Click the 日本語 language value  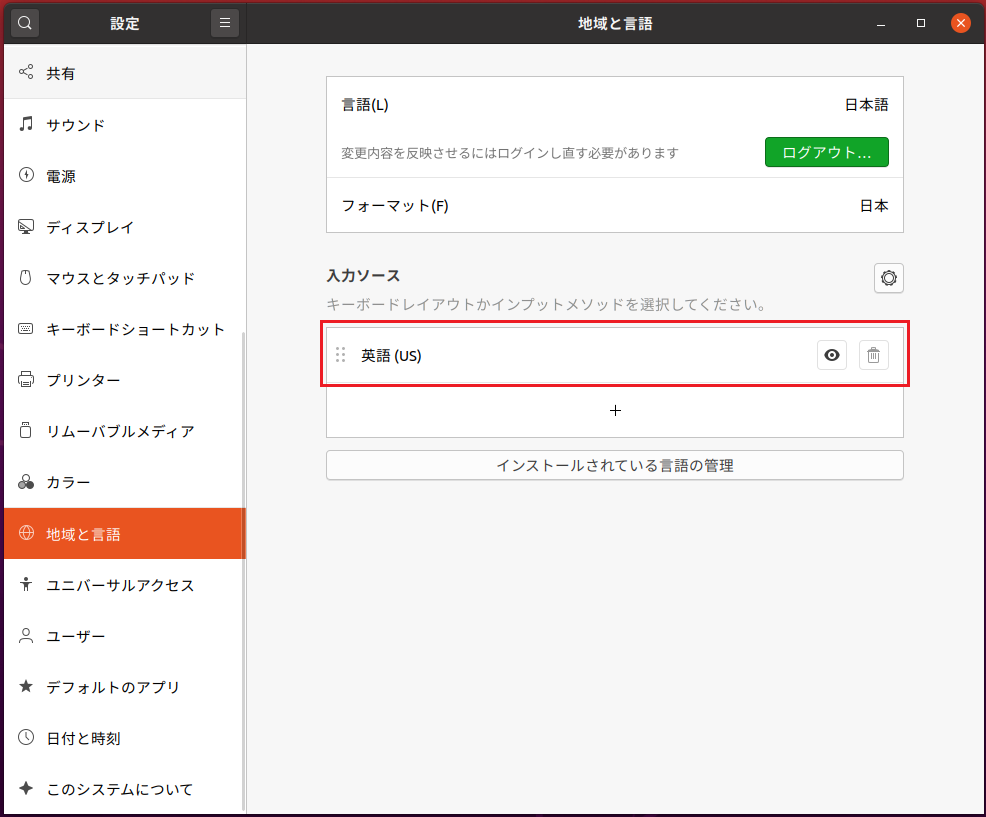click(866, 104)
